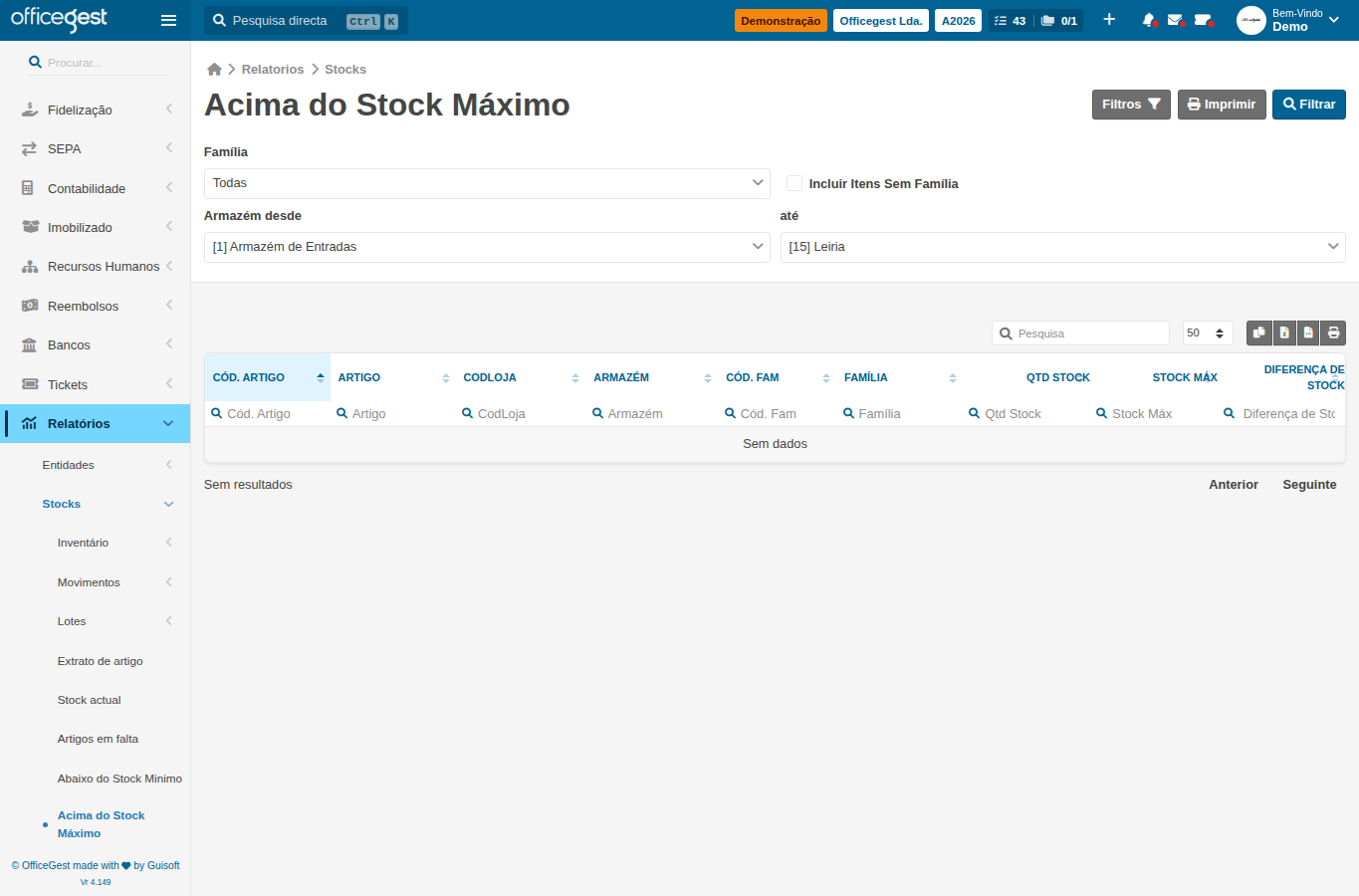Open the folders counter showing 0/1
Screen dimensions: 1359x896
pyautogui.click(x=1059, y=20)
